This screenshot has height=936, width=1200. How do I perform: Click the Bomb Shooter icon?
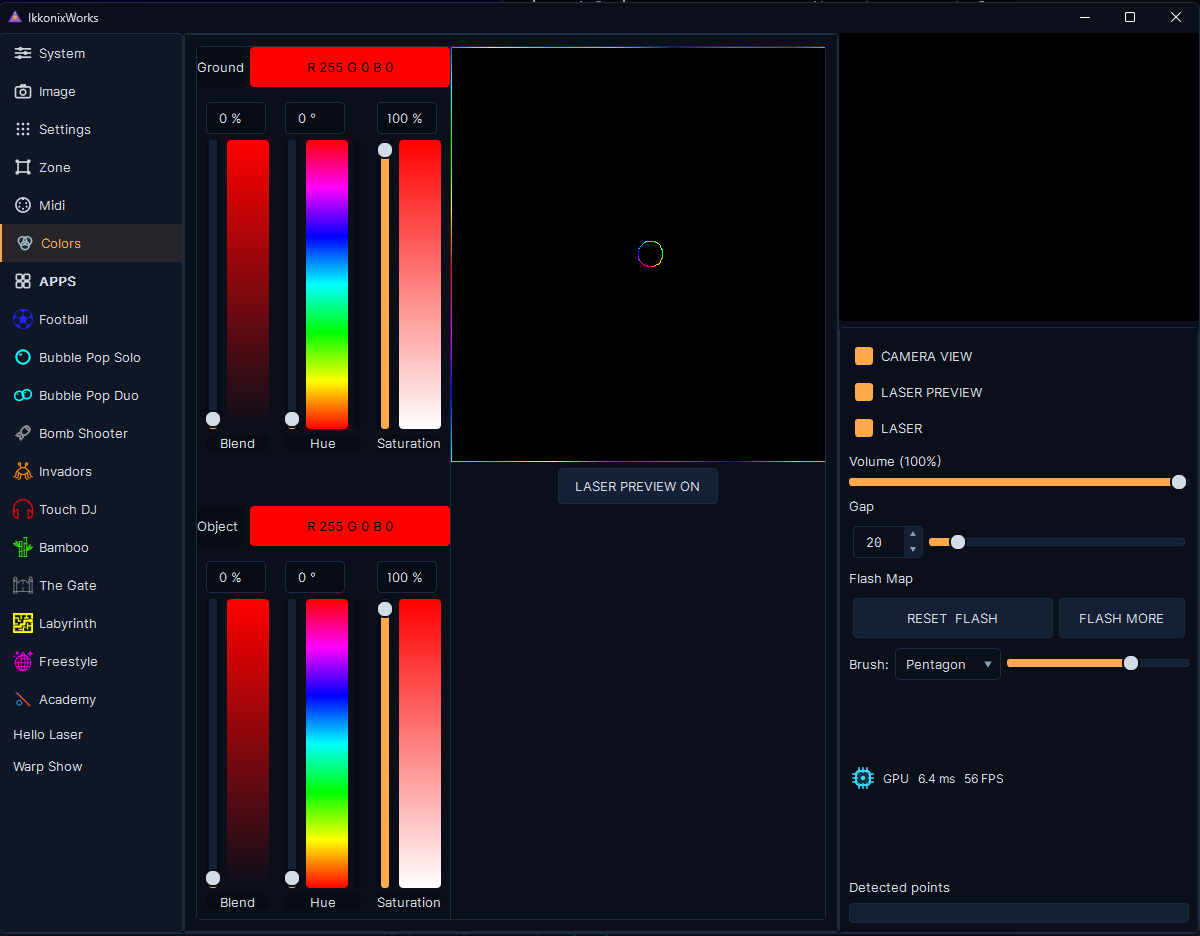23,433
